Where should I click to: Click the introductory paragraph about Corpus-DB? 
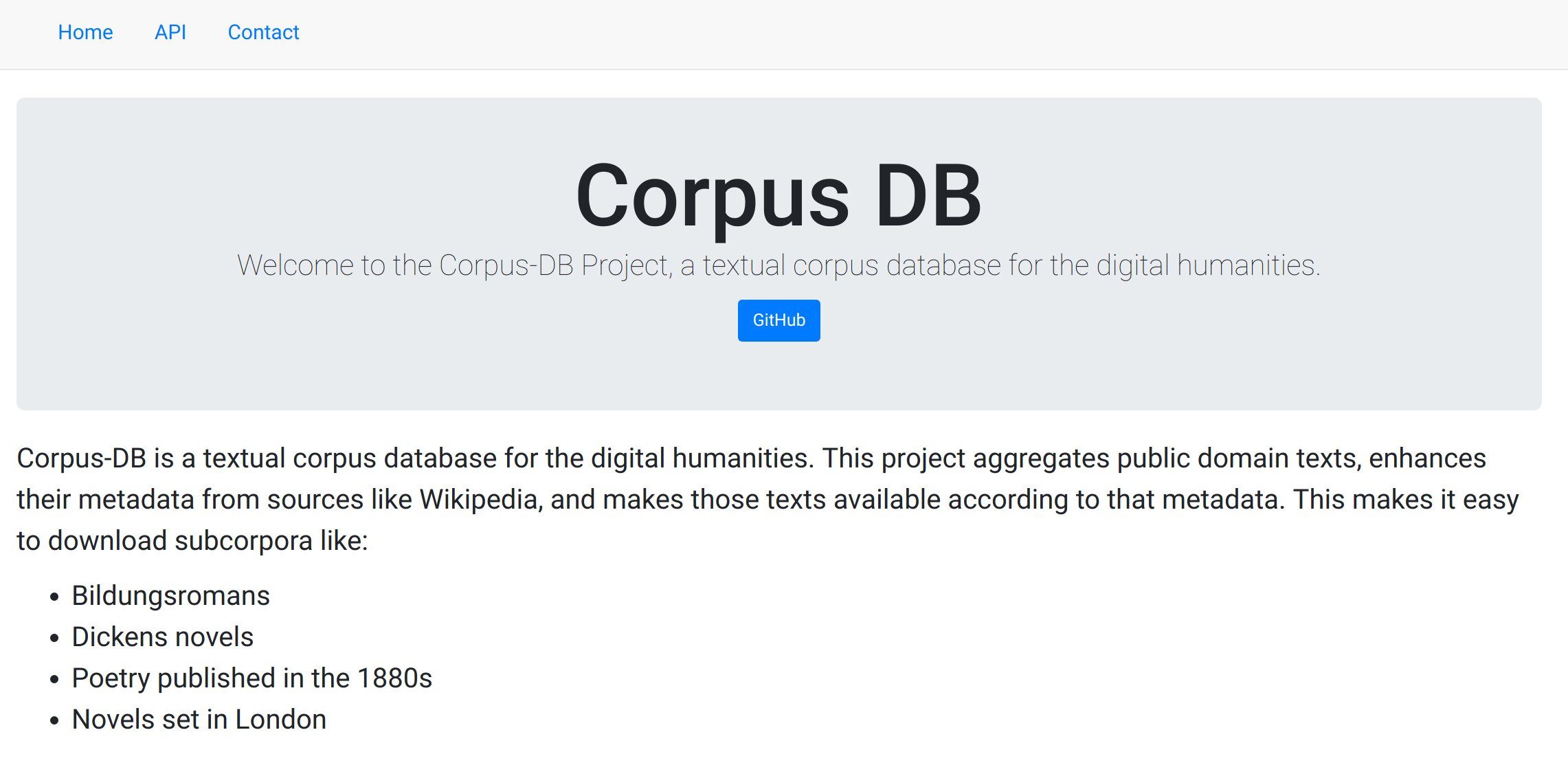(x=756, y=498)
